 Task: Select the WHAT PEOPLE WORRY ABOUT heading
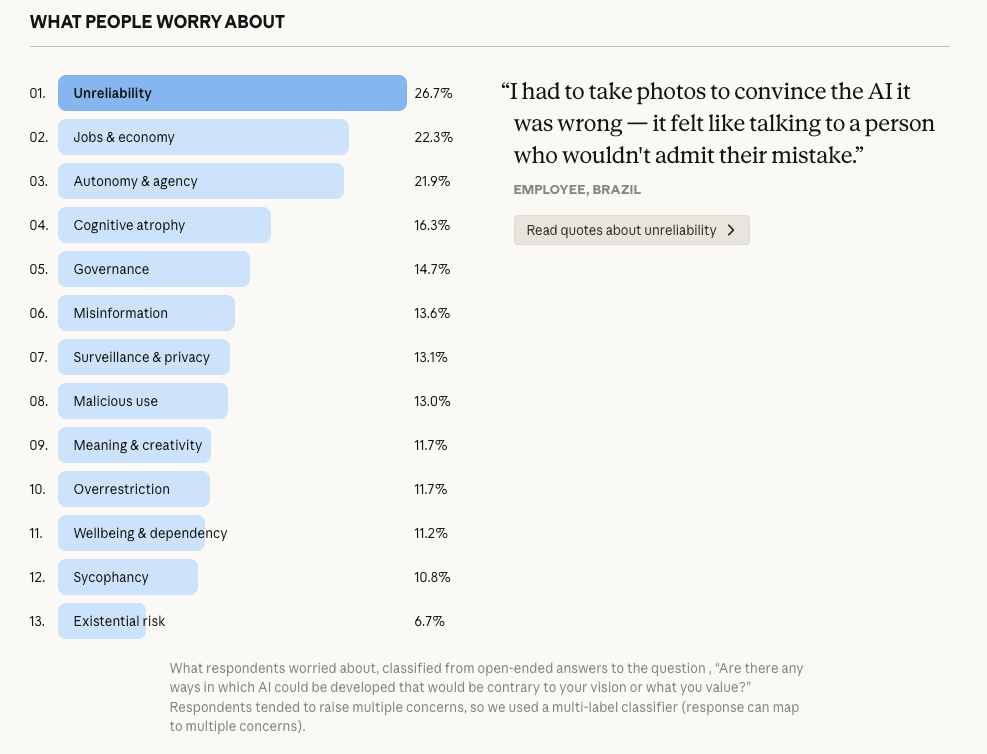(x=157, y=21)
